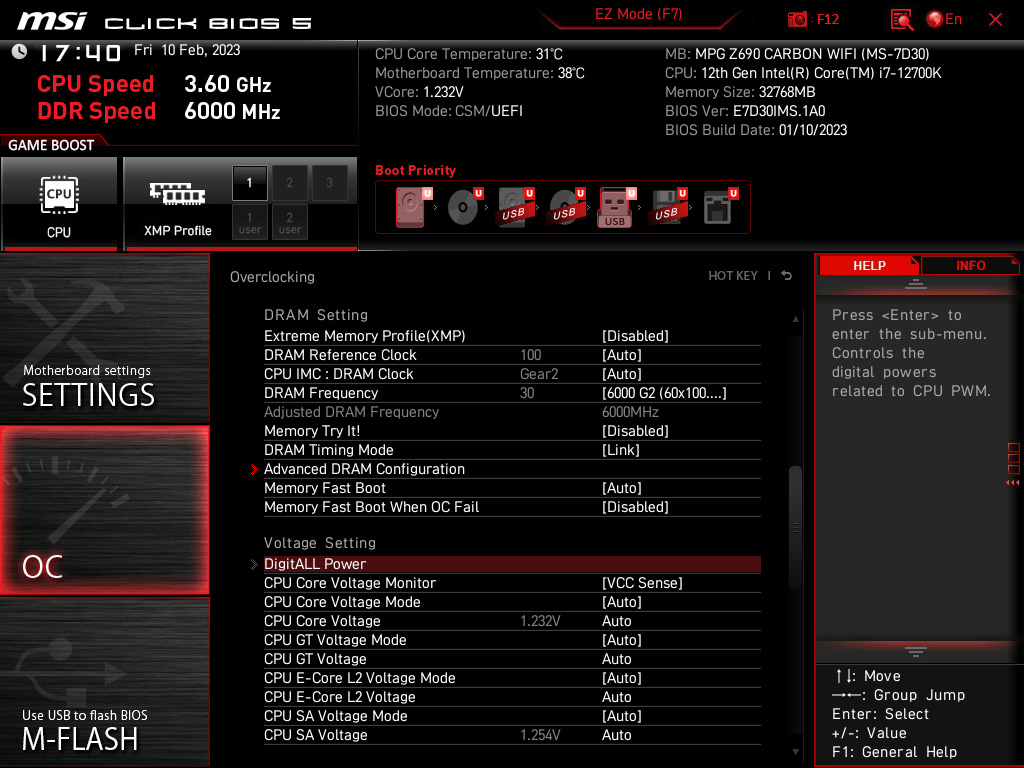Select the network boot device icon
The image size is (1024, 768).
tap(720, 207)
